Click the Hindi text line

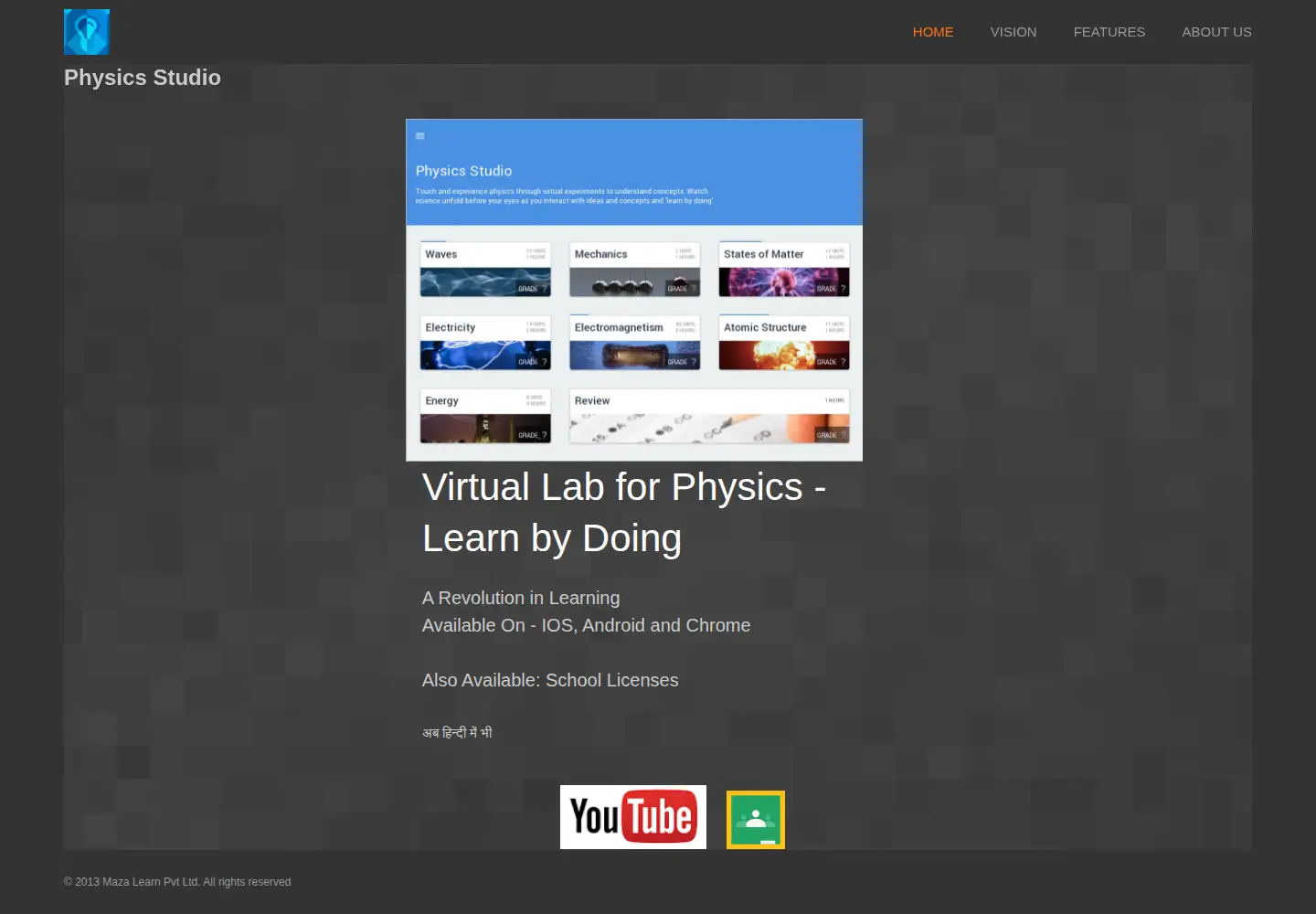[x=457, y=732]
